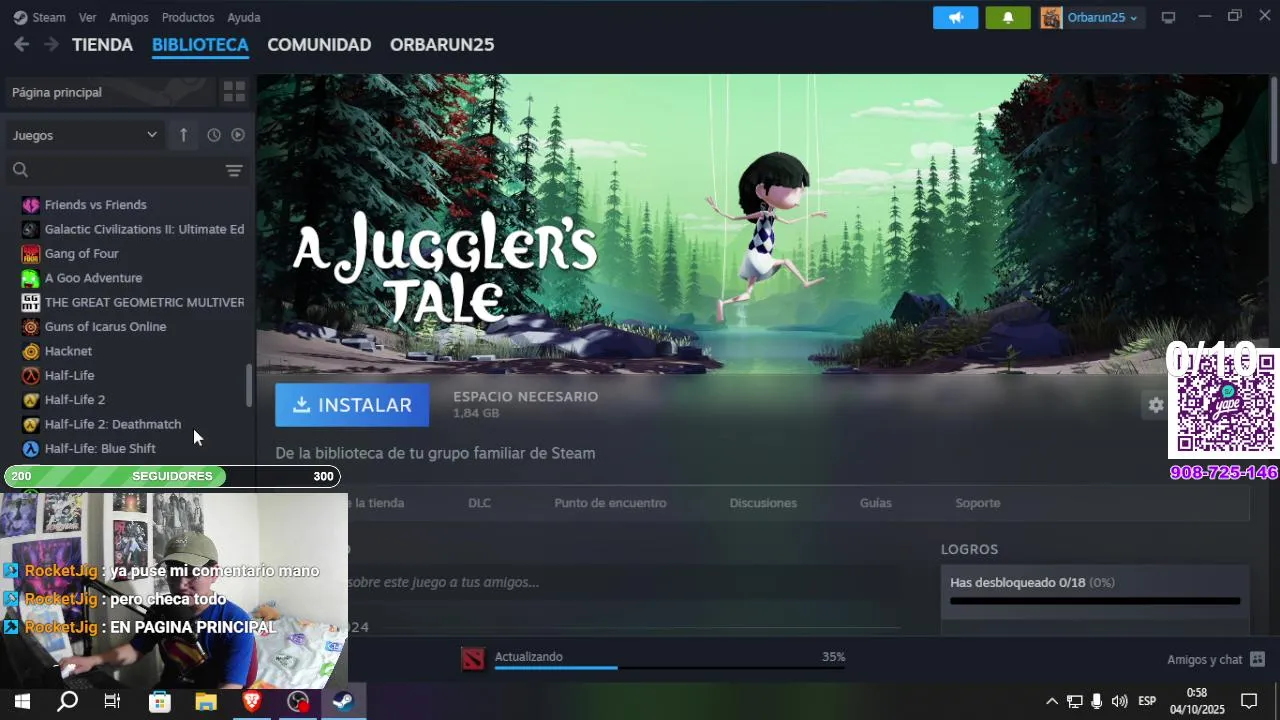The height and width of the screenshot is (720, 1280).
Task: Open Página principal in the library sidebar
Action: [x=108, y=92]
